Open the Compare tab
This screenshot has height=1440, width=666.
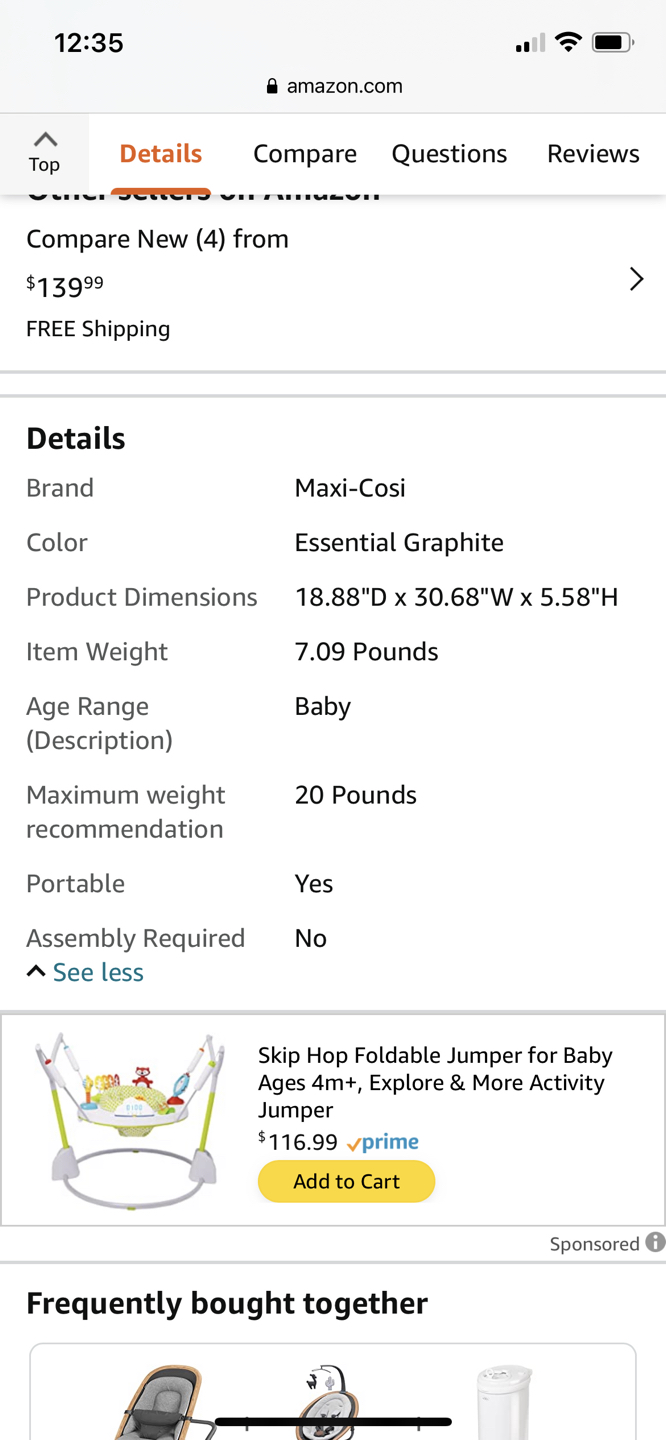pos(304,154)
